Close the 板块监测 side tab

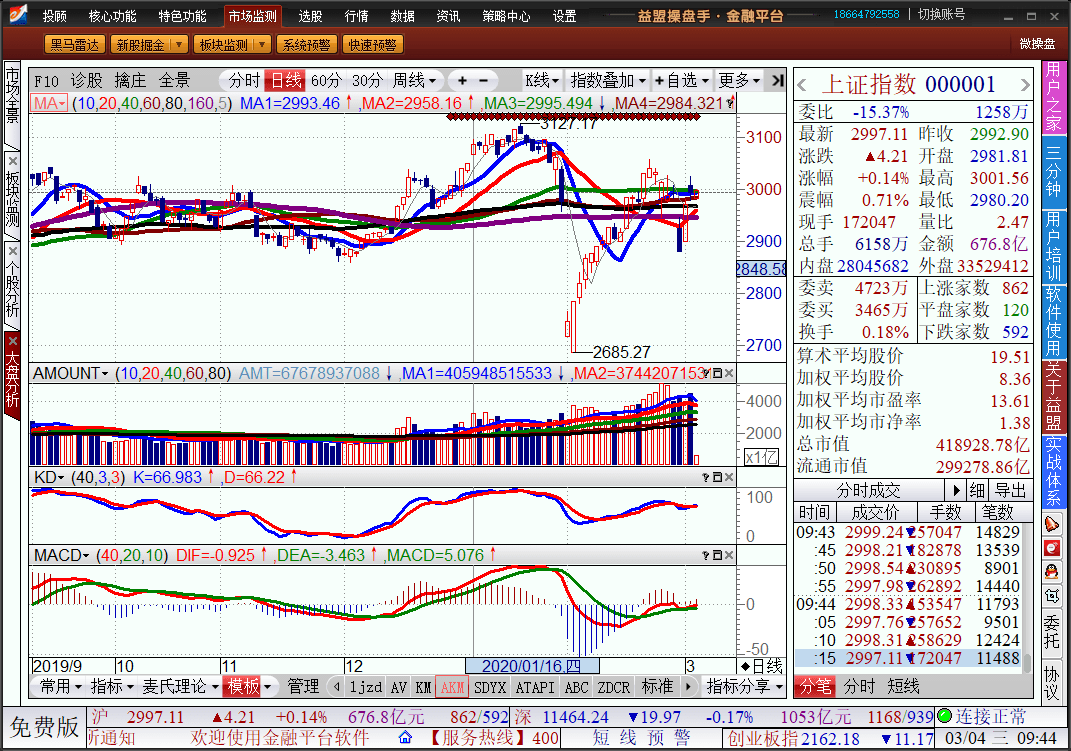click(x=12, y=161)
